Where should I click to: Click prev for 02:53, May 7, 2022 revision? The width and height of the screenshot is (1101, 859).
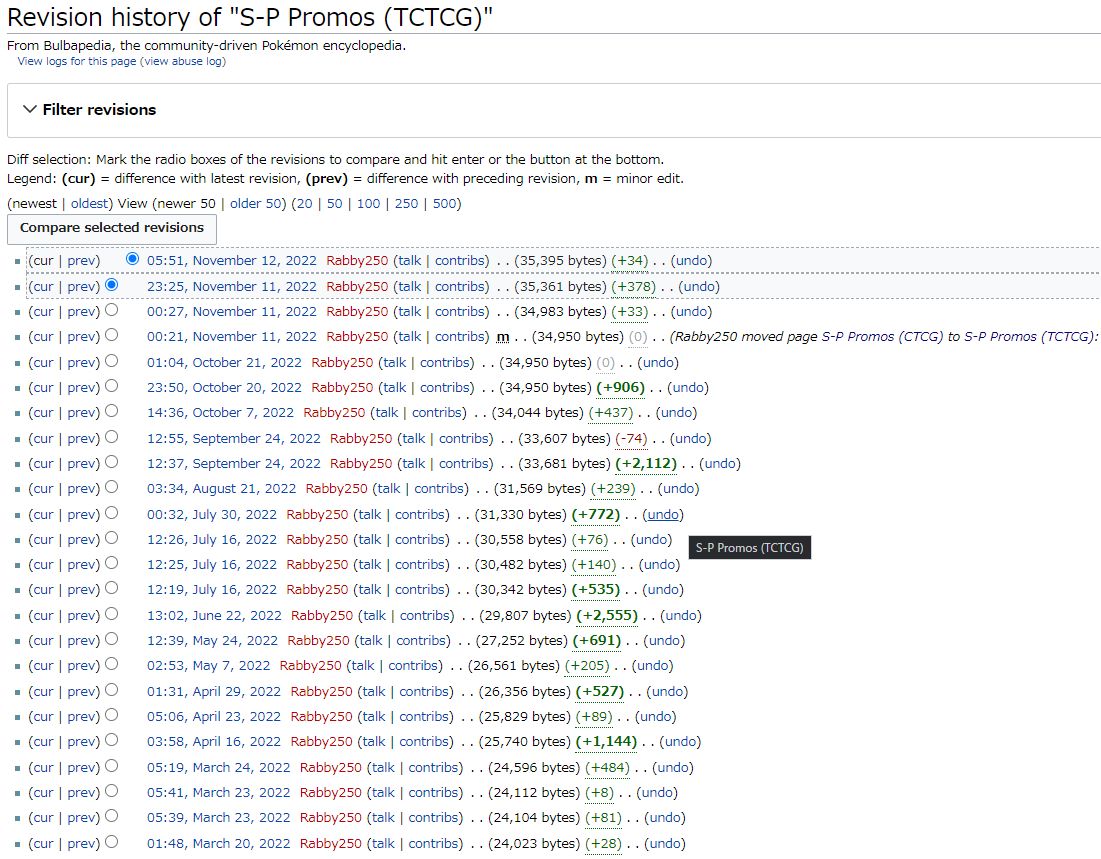pos(81,666)
